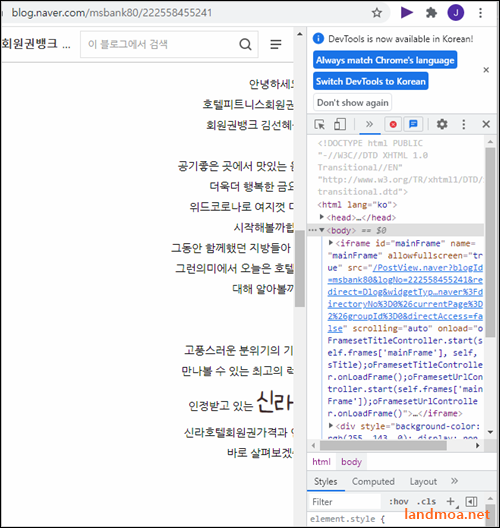Open the blue issues message indicator

click(x=413, y=124)
